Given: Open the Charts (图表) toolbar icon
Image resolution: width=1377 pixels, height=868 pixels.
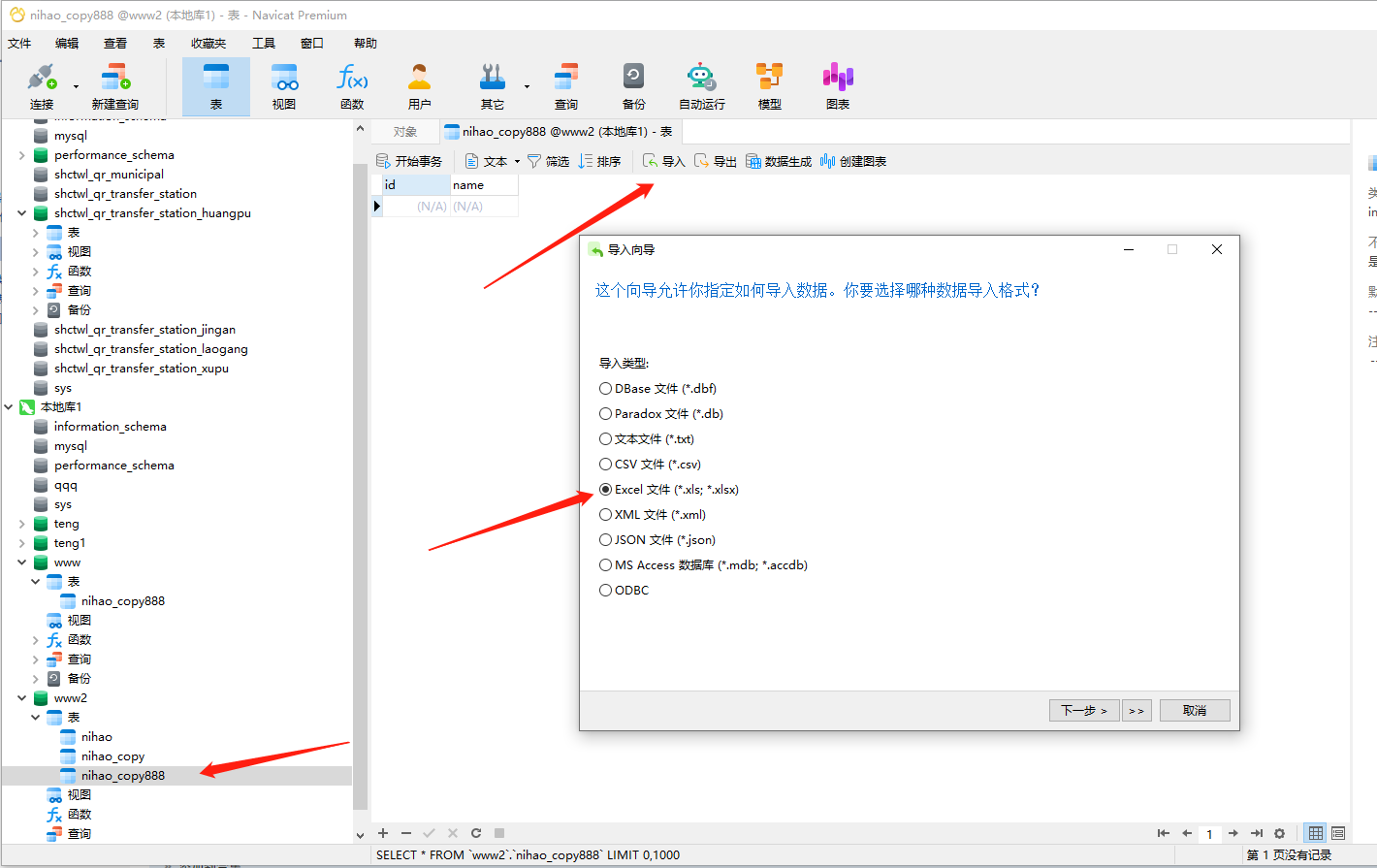Looking at the screenshot, I should coord(838,86).
